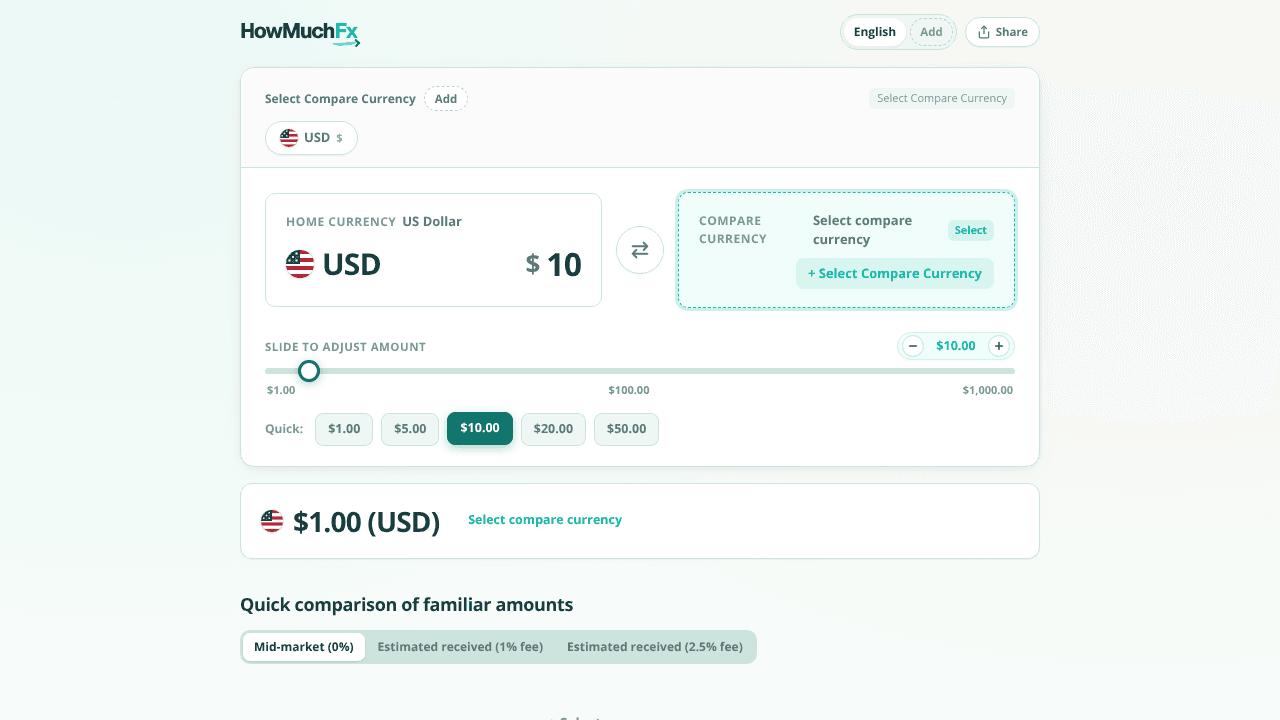Switch to Estimated received (2.5% fee) tab
1280x720 pixels.
tap(655, 647)
